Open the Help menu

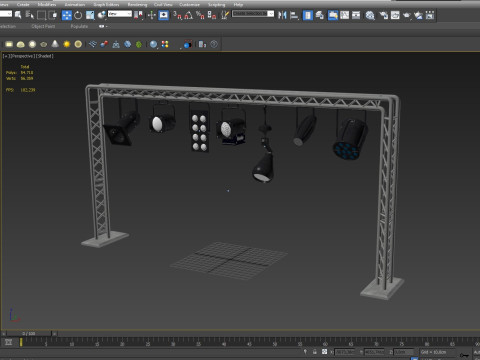238,4
